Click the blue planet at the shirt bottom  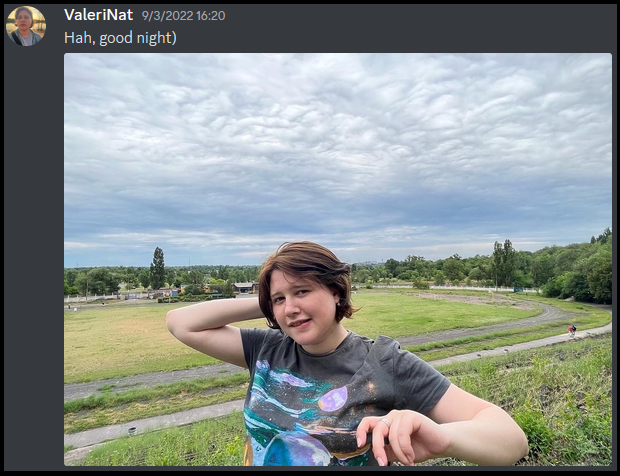pos(297,449)
